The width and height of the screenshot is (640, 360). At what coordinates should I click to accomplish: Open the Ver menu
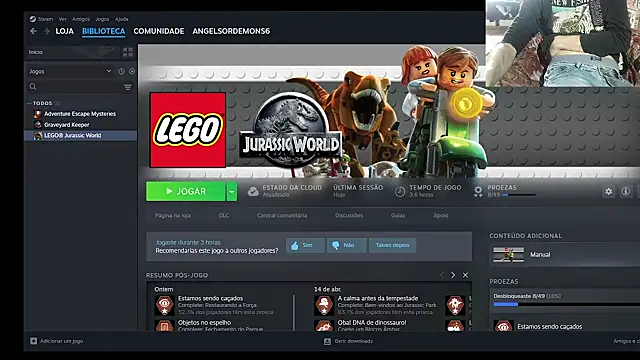tap(62, 19)
